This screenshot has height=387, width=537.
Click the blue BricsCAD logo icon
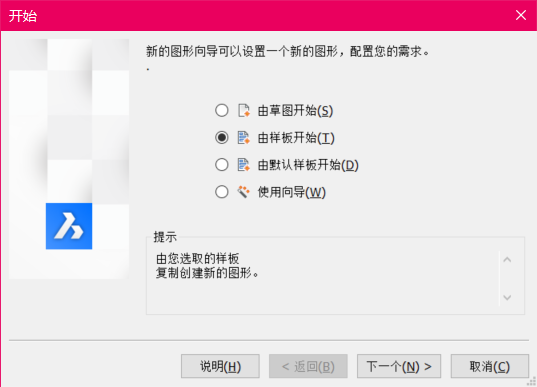(69, 226)
